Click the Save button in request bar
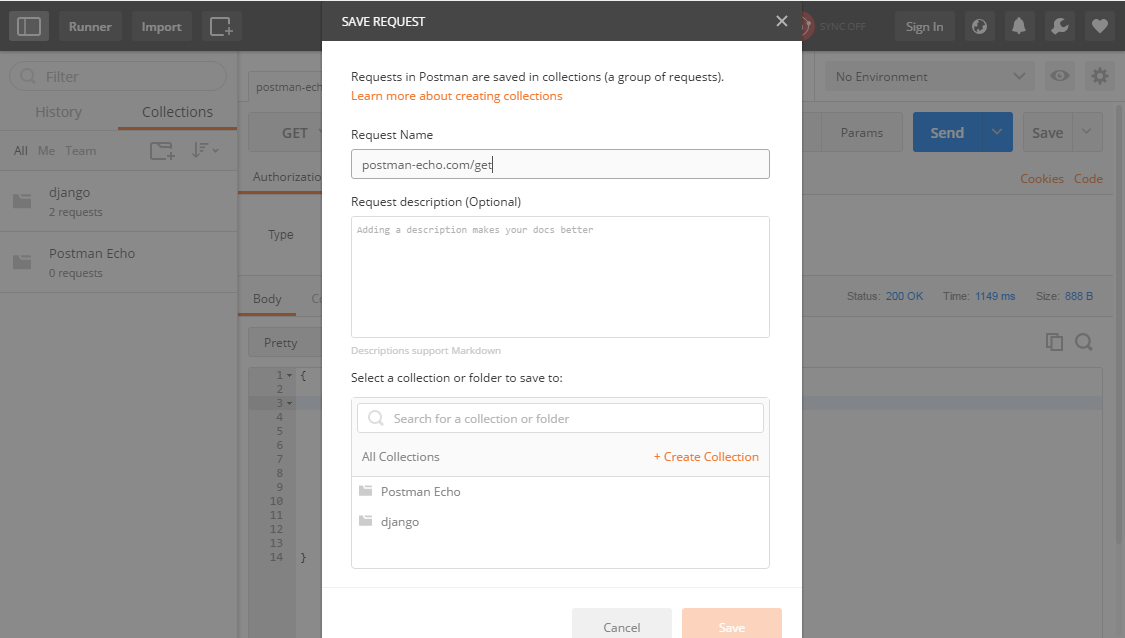 pyautogui.click(x=1048, y=132)
